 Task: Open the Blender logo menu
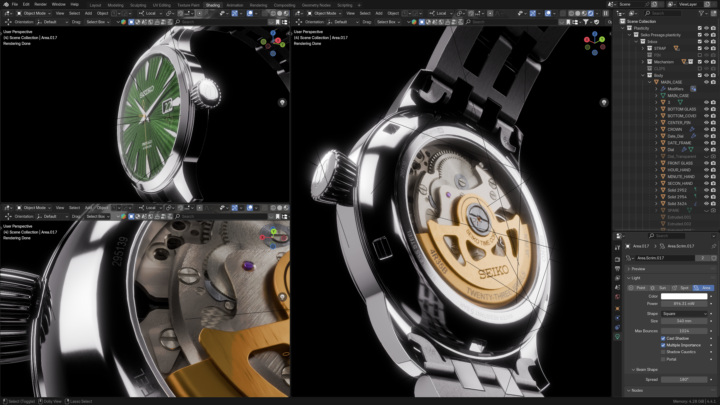(x=6, y=4)
